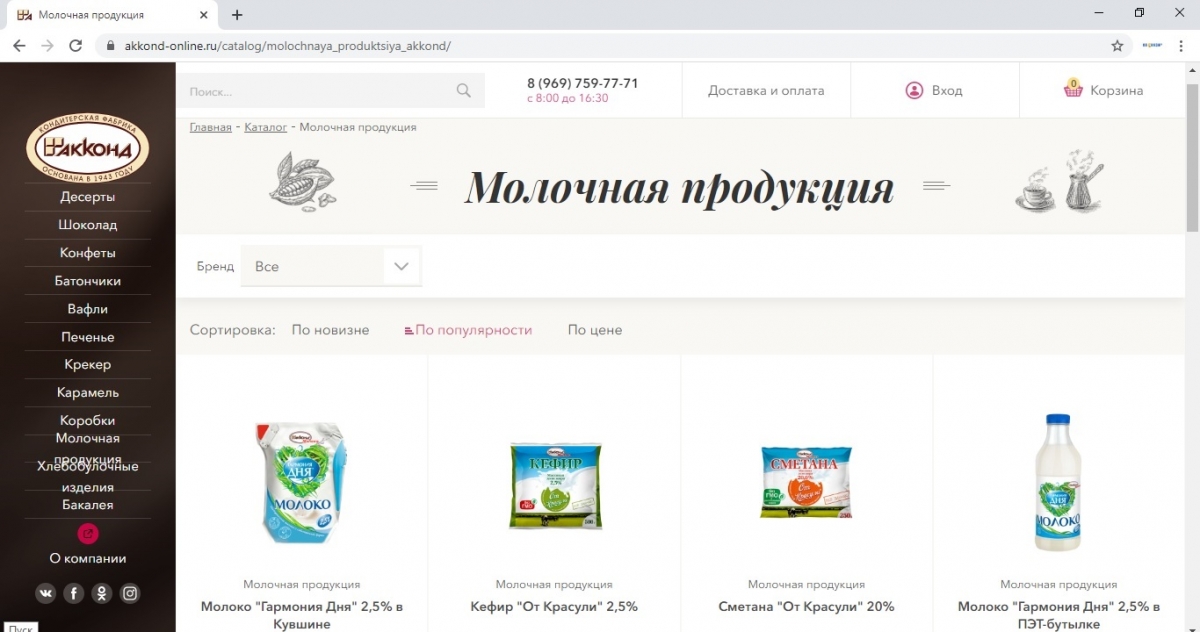1200x632 pixels.
Task: Open the VK social page icon
Action: point(46,593)
